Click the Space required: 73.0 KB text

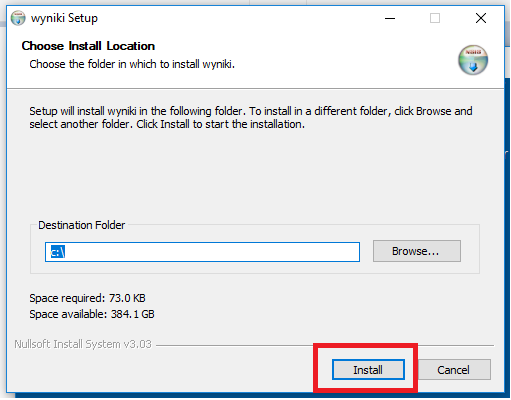pos(87,298)
